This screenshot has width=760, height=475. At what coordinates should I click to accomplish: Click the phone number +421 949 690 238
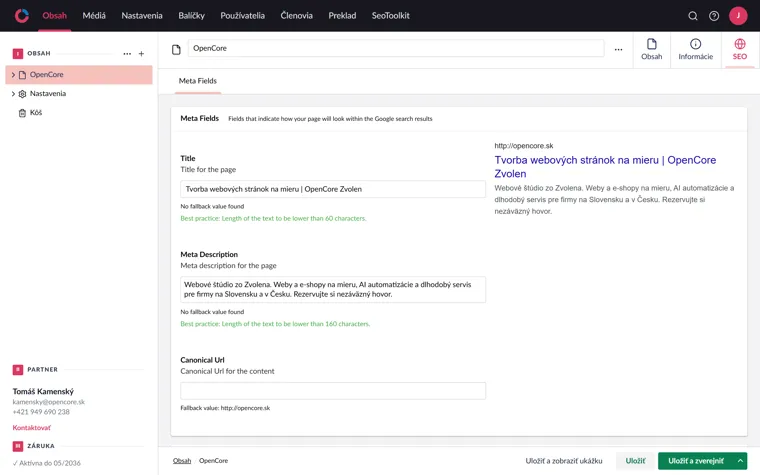(41, 412)
